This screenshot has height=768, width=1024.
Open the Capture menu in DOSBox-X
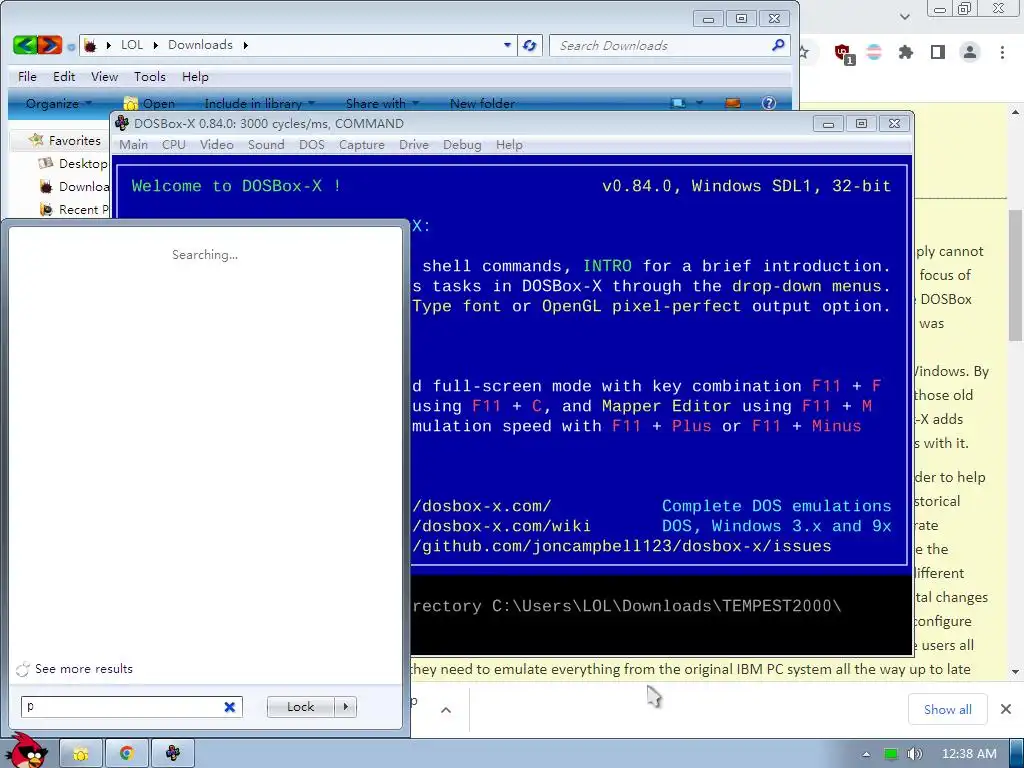pyautogui.click(x=362, y=144)
